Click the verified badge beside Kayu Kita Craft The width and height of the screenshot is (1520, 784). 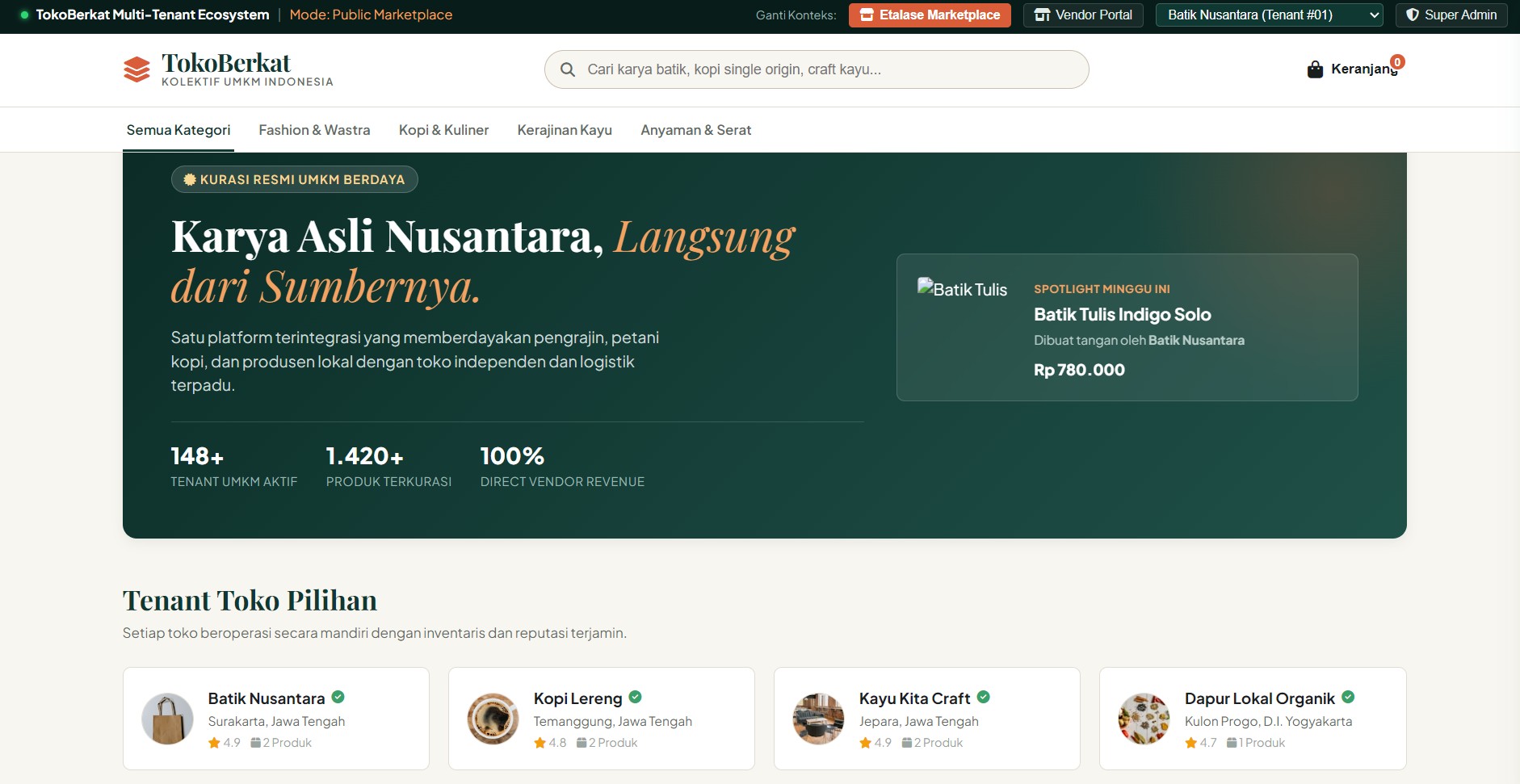tap(984, 697)
